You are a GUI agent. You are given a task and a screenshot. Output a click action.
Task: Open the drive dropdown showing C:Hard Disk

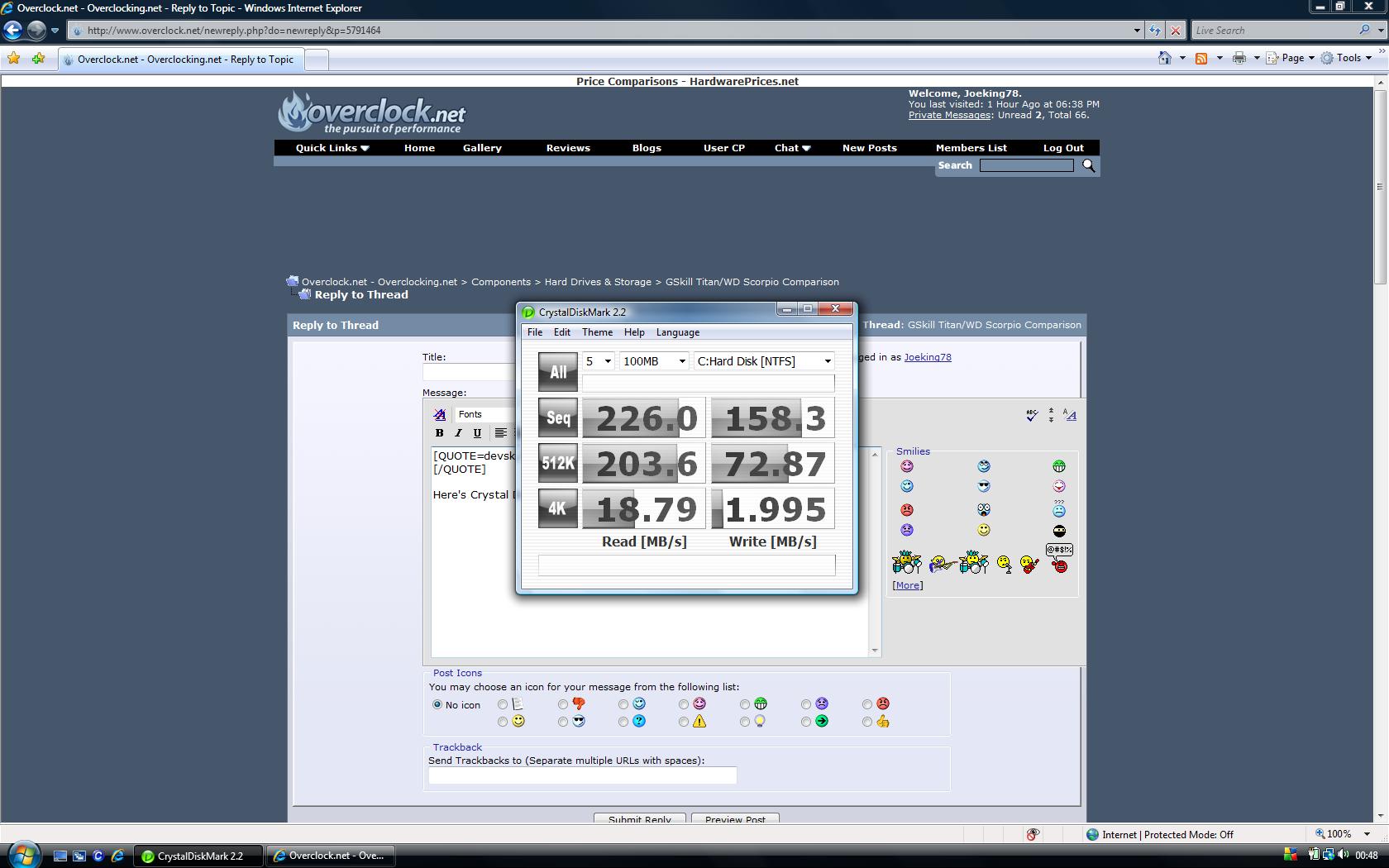[x=764, y=361]
